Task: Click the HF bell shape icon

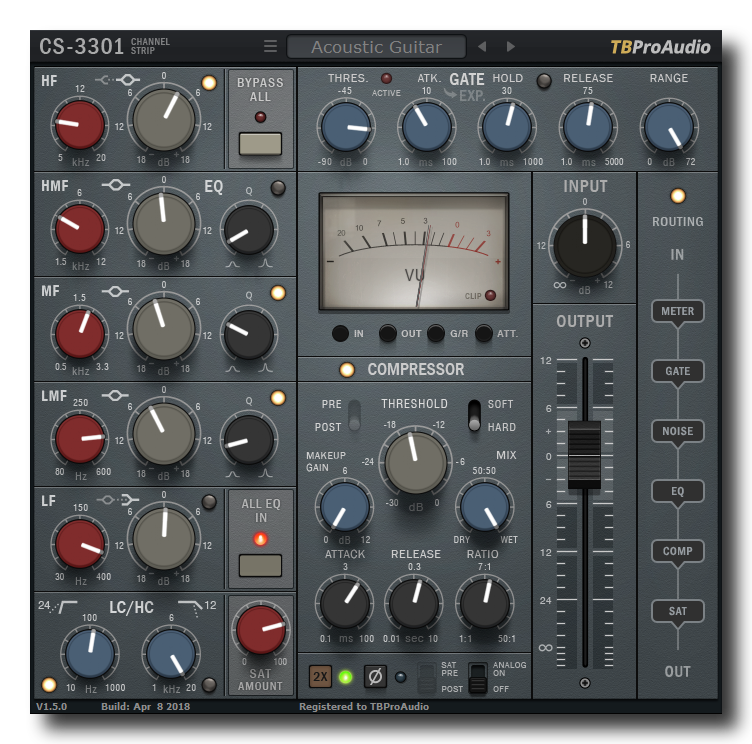Action: coord(128,80)
